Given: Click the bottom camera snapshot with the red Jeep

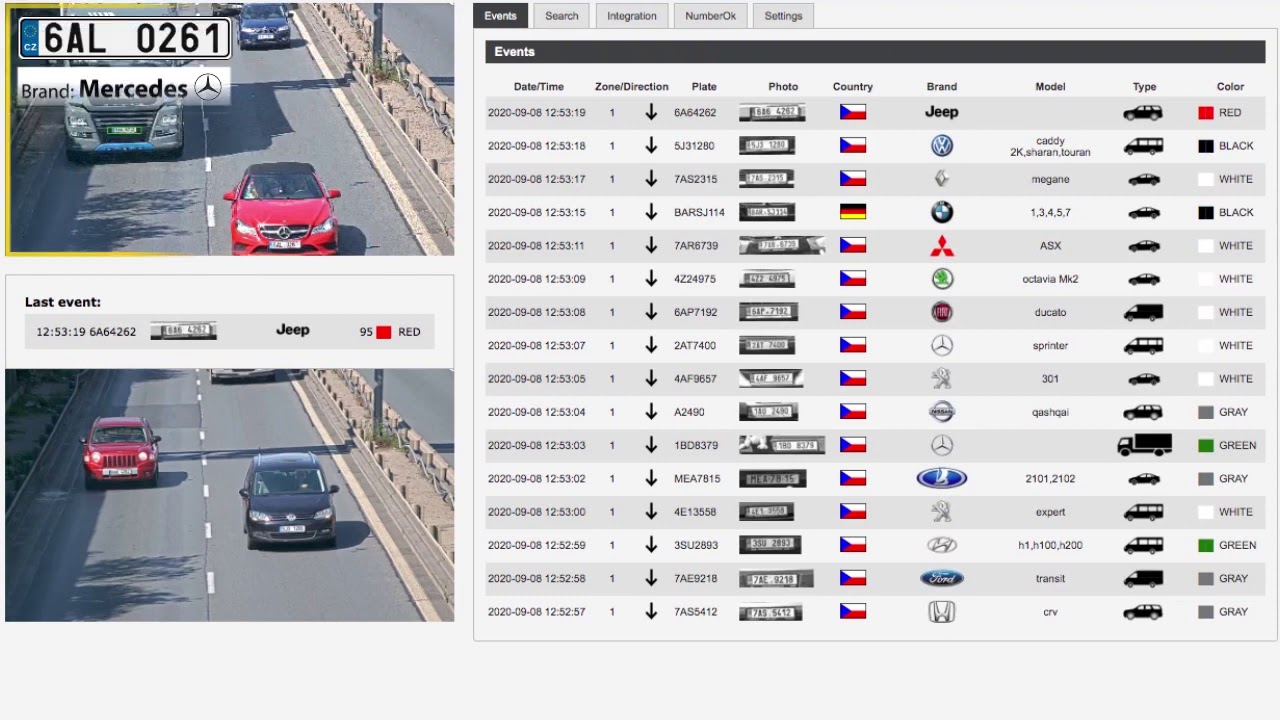Looking at the screenshot, I should coord(230,495).
